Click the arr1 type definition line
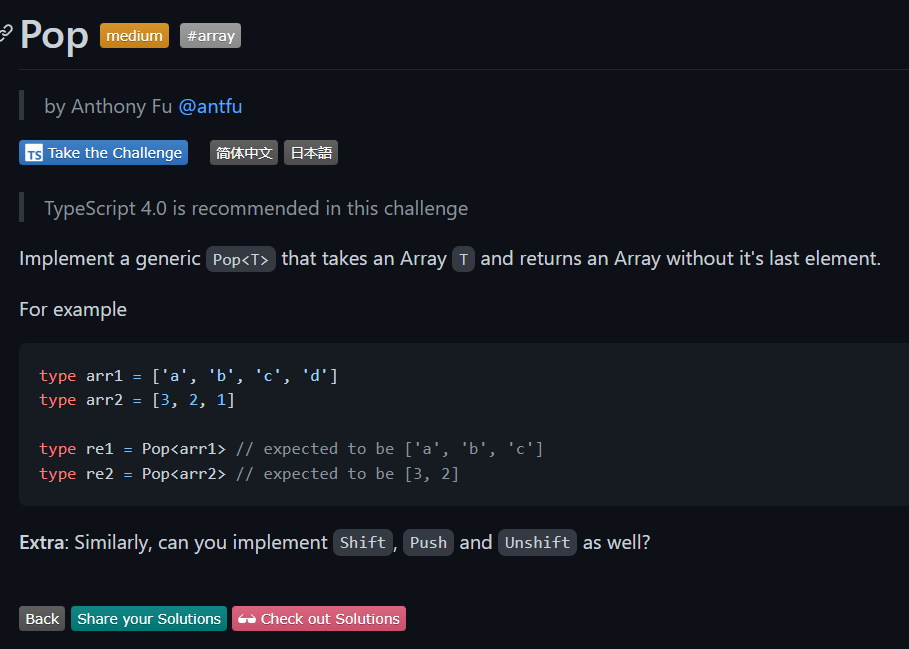Viewport: 909px width, 649px height. coord(188,376)
